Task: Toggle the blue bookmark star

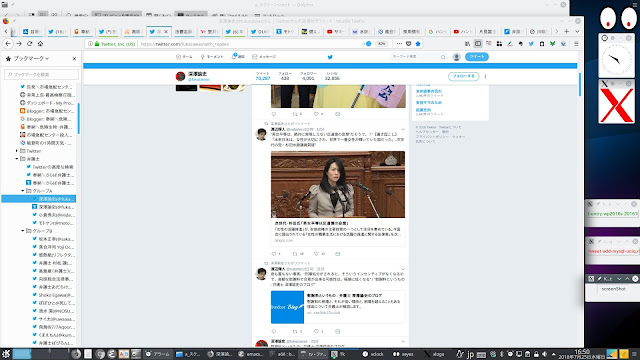Action: [x=418, y=44]
